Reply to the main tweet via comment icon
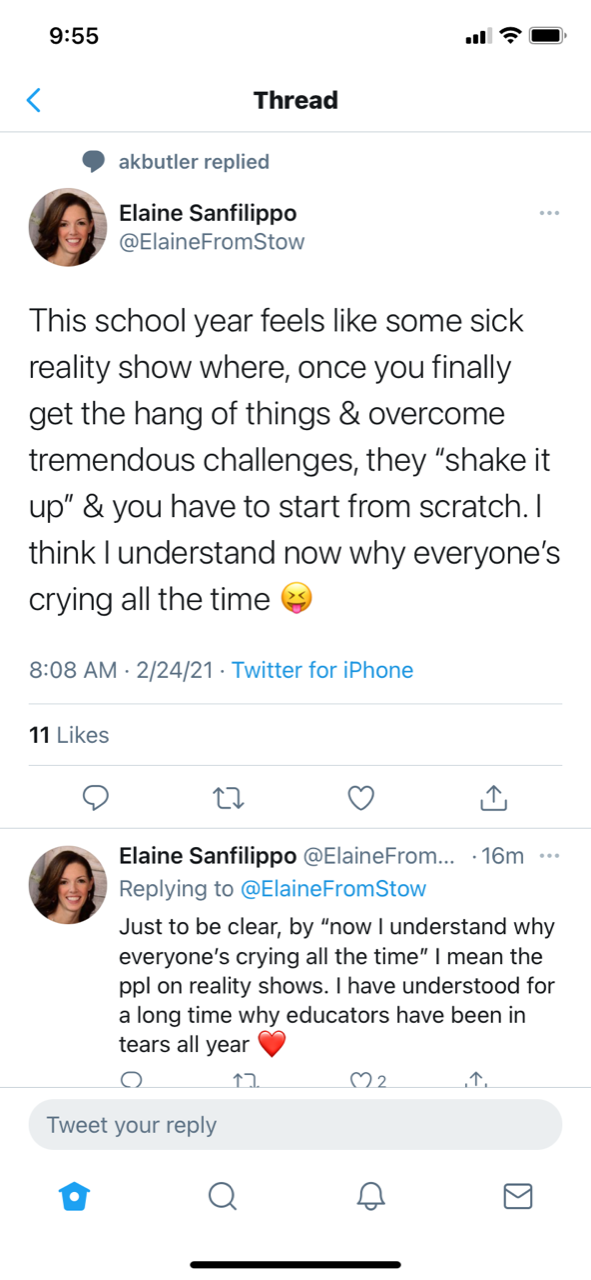This screenshot has width=591, height=1280. (95, 797)
